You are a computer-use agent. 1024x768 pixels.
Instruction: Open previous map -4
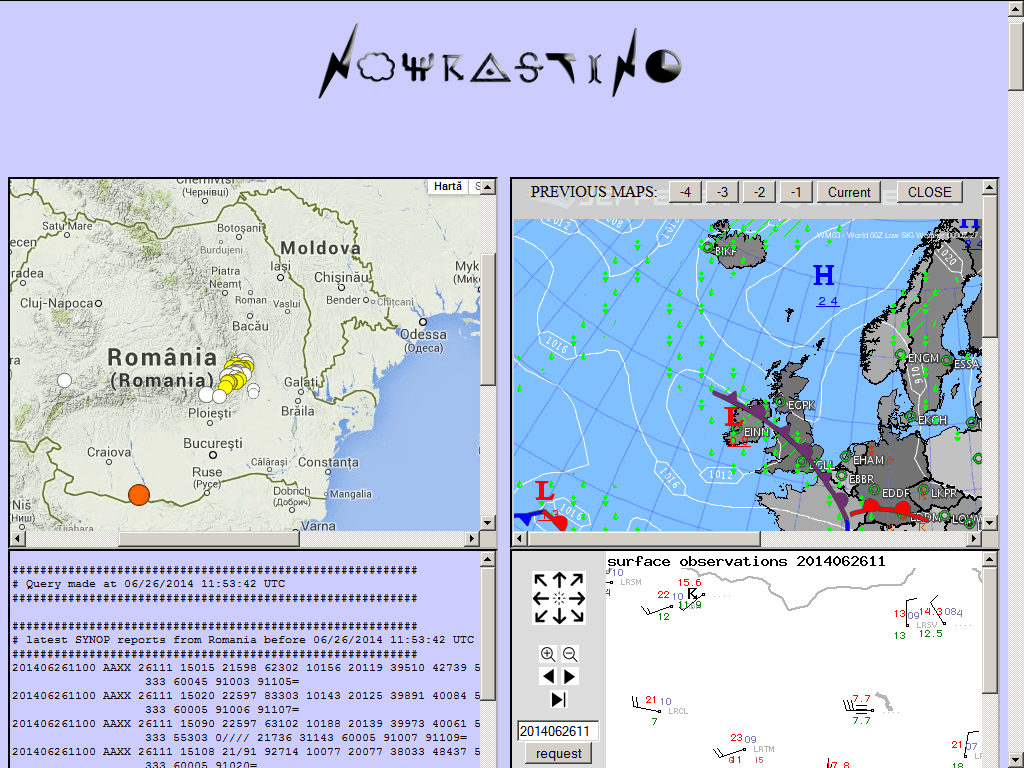coord(685,192)
